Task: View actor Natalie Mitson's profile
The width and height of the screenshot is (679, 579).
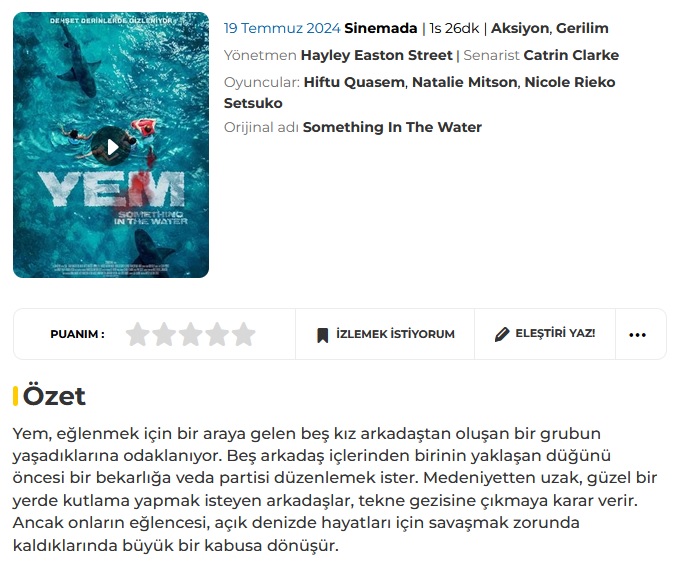Action: (464, 82)
